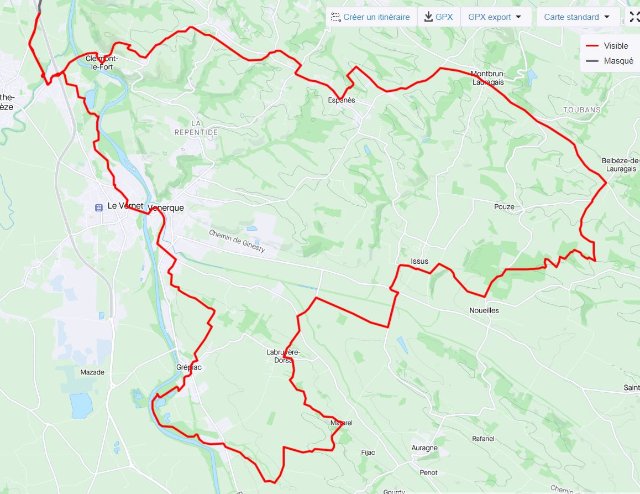Click the Le Vernet train station icon
The width and height of the screenshot is (640, 494).
98,208
